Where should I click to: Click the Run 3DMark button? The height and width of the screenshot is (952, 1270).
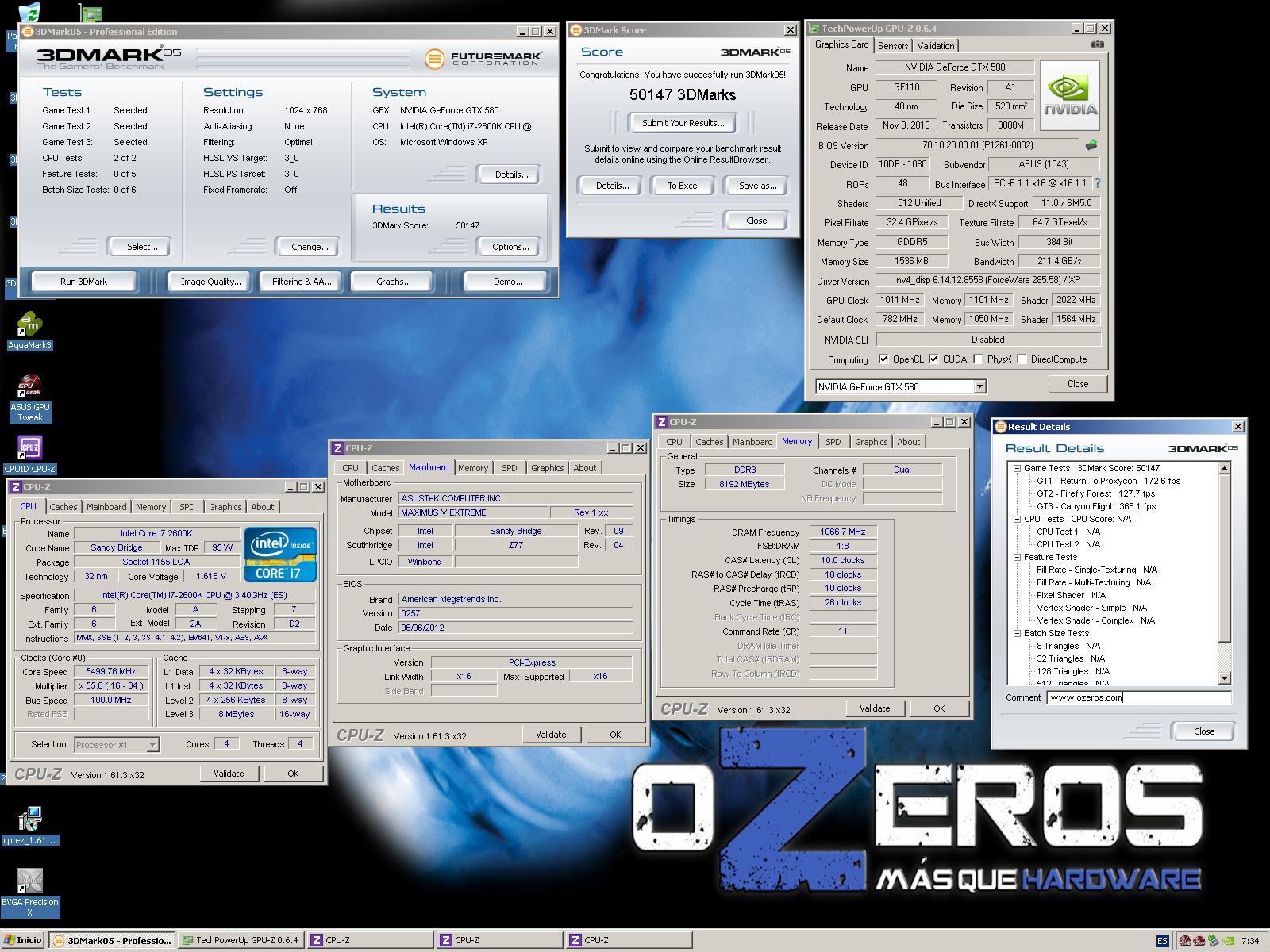point(83,282)
